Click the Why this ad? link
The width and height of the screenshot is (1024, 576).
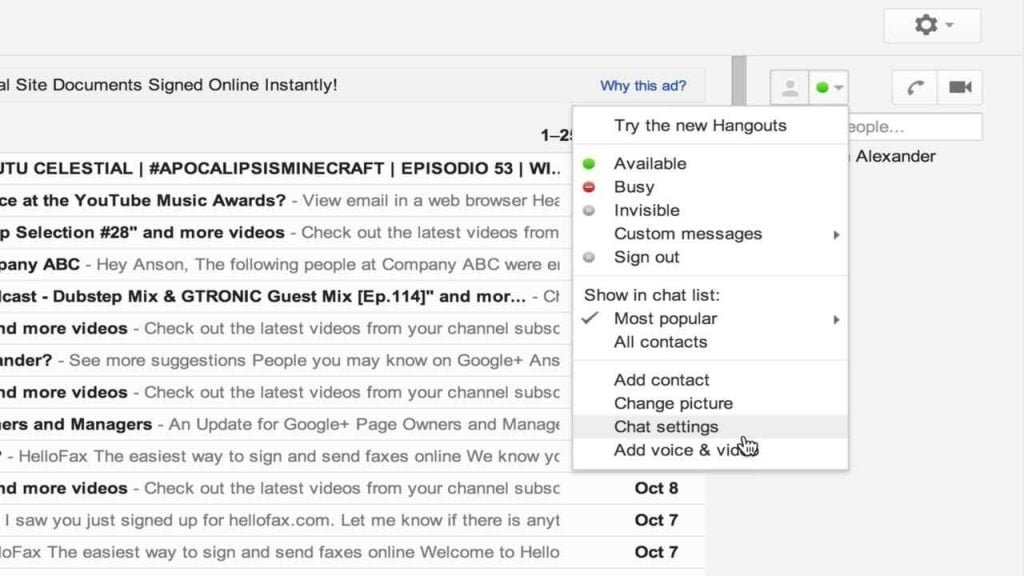(643, 86)
